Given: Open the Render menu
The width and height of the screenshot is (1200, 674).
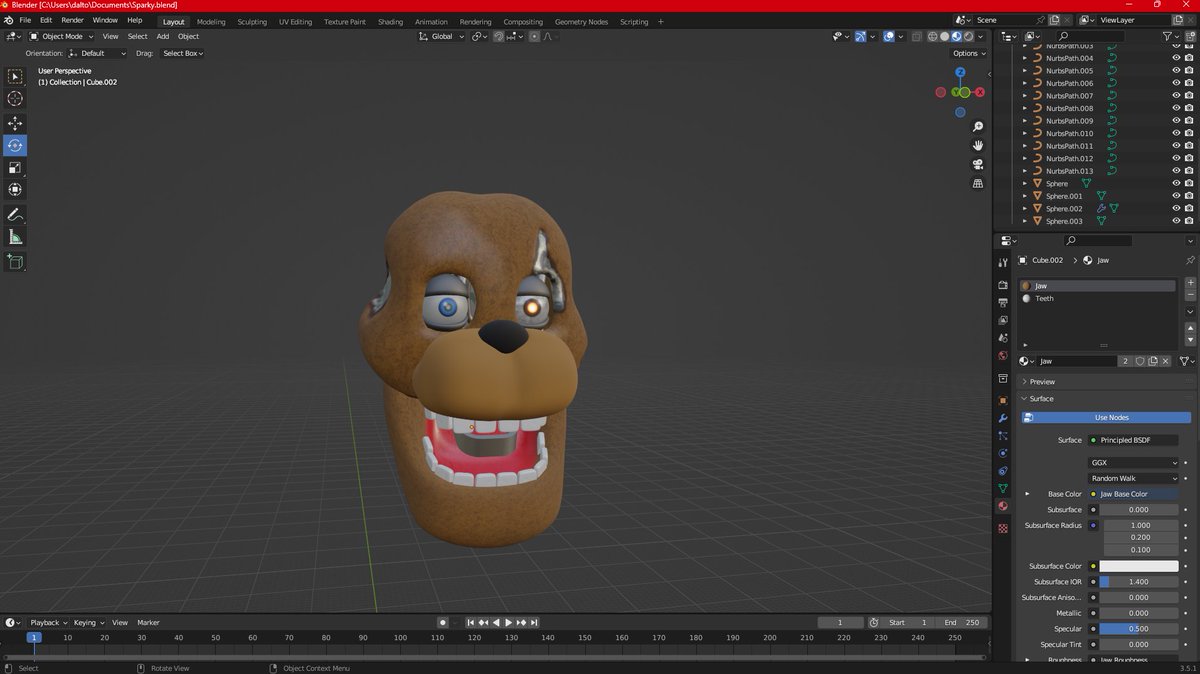Looking at the screenshot, I should point(72,20).
